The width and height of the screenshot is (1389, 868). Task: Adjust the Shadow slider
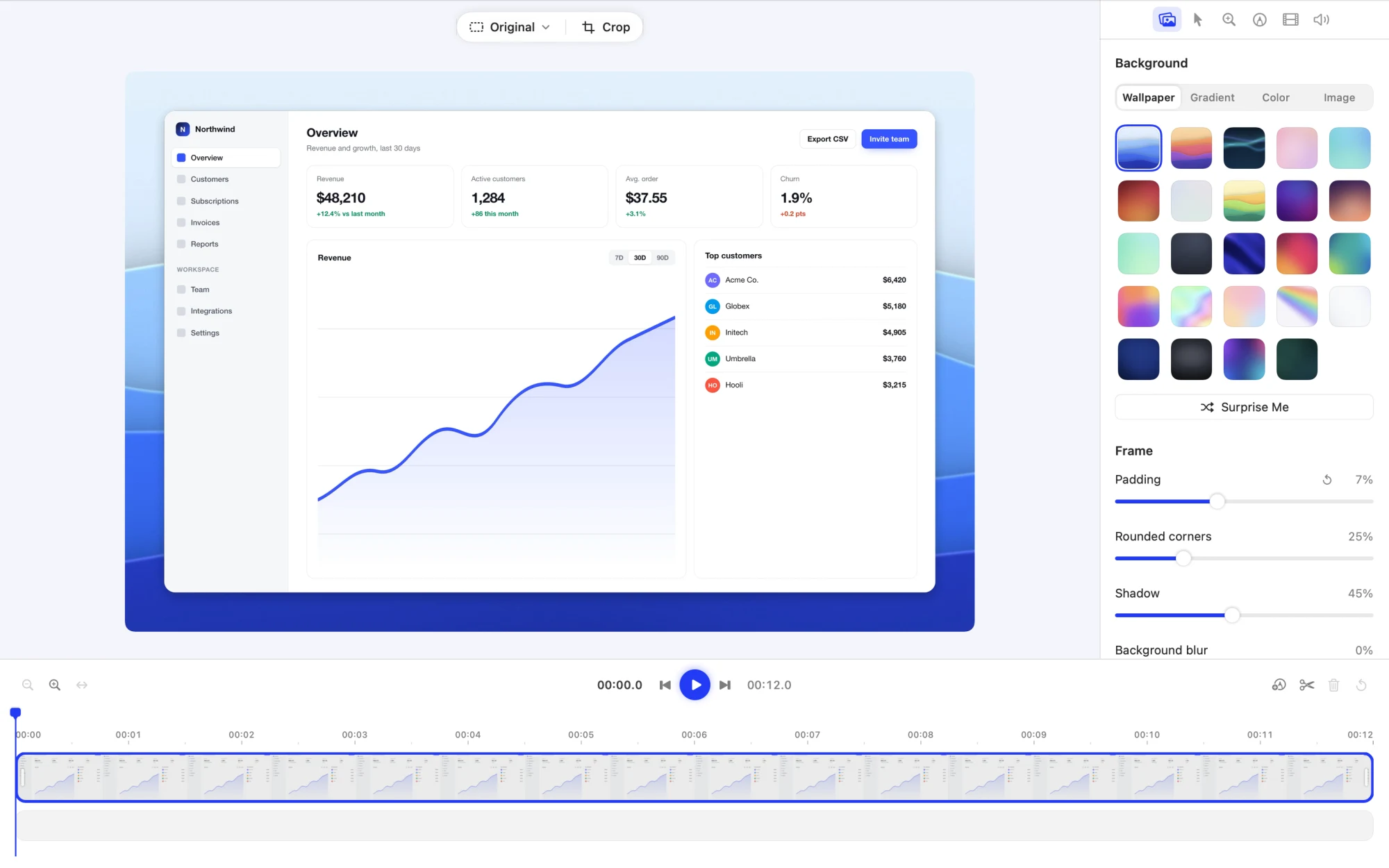click(1232, 615)
